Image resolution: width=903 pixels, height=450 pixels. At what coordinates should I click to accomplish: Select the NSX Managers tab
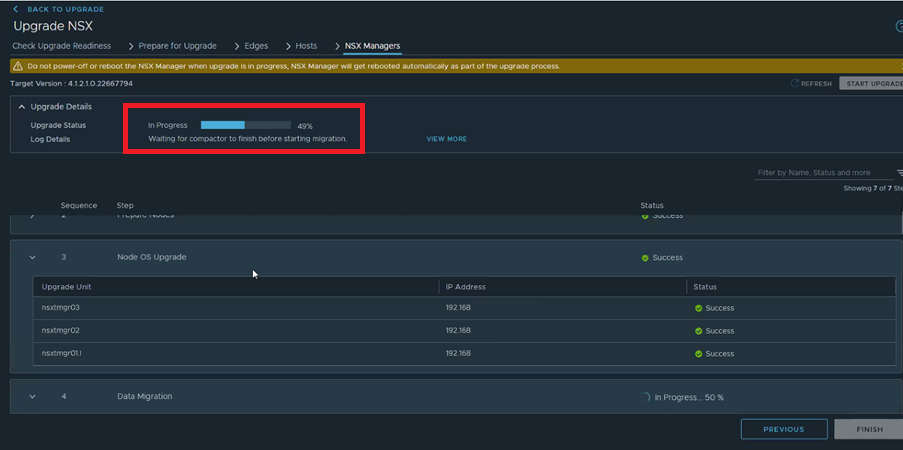point(373,46)
